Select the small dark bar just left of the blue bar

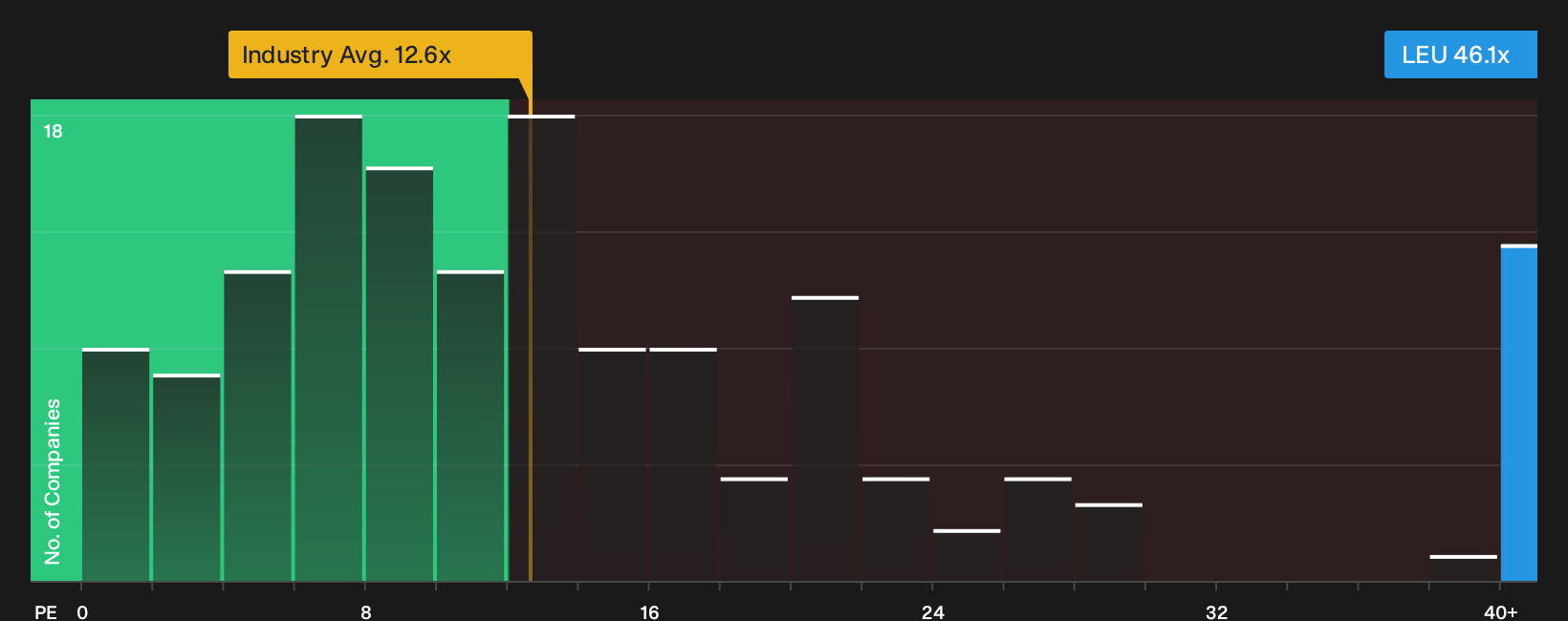click(1464, 567)
